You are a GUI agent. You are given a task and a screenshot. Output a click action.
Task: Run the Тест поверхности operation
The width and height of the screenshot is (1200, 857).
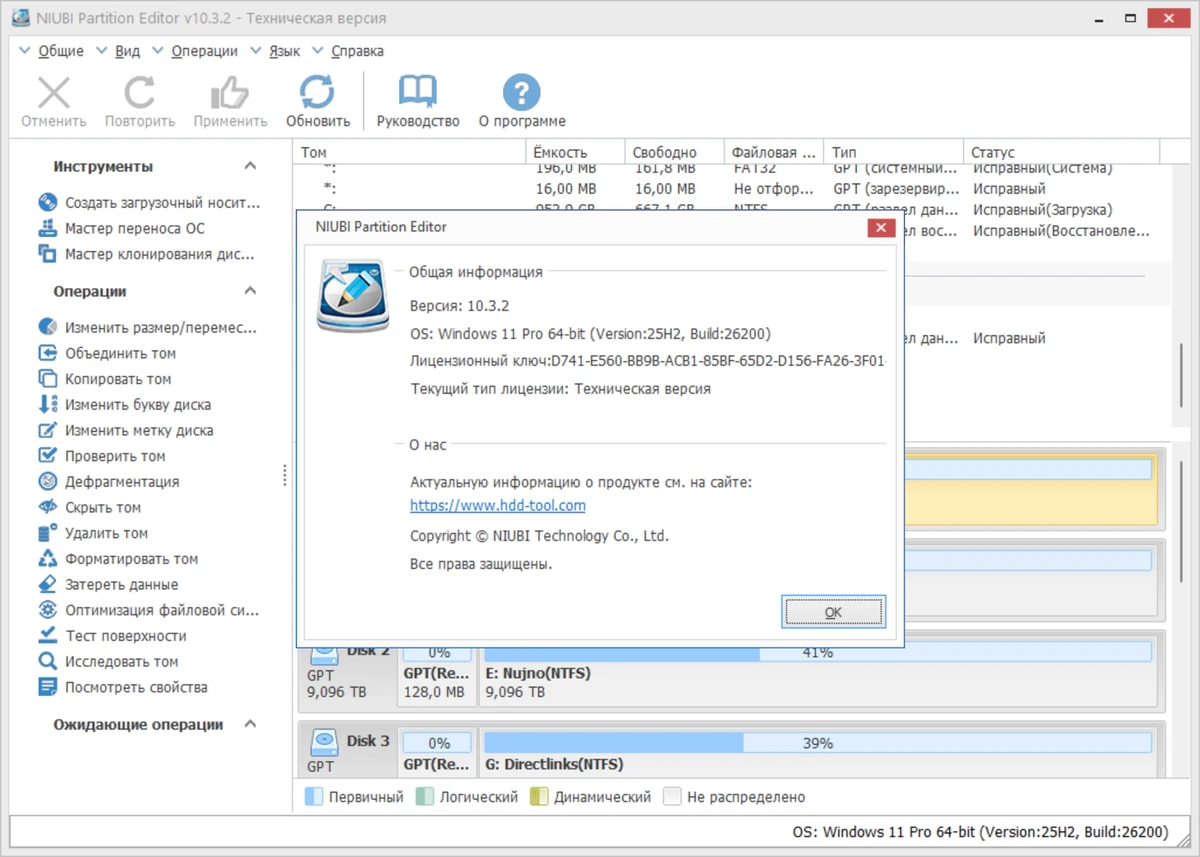pyautogui.click(x=112, y=636)
